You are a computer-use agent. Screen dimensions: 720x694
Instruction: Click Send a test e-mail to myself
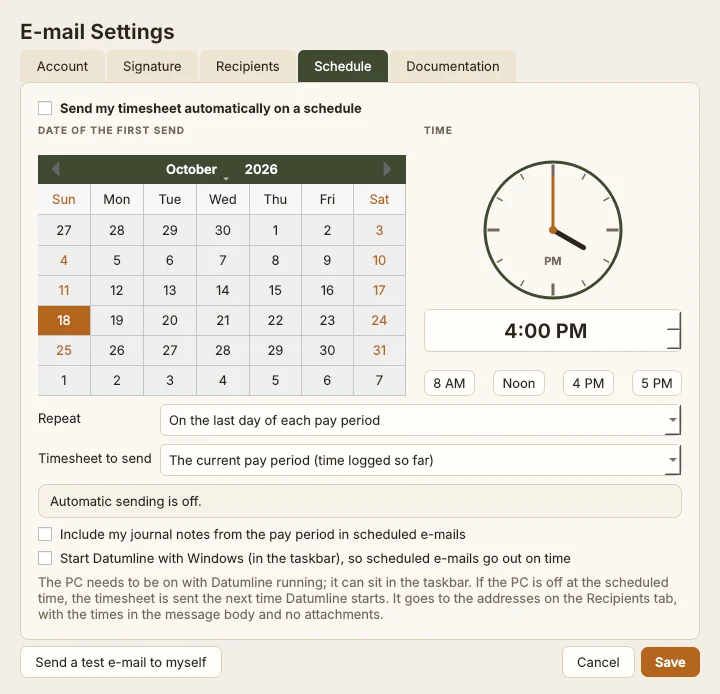click(x=121, y=662)
